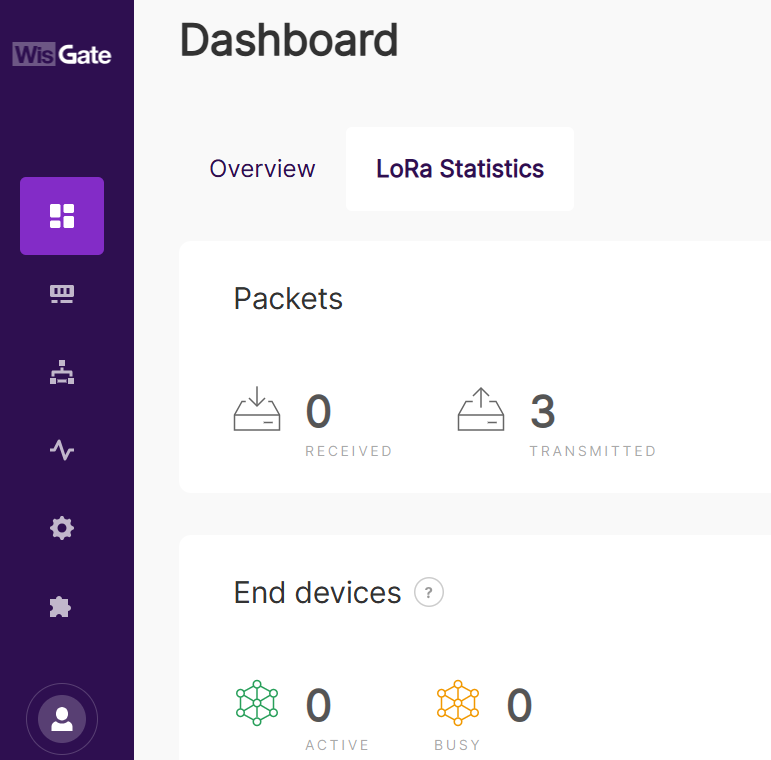Click the transmitted packets outbox icon
Screen dimensions: 771x760
(x=481, y=410)
